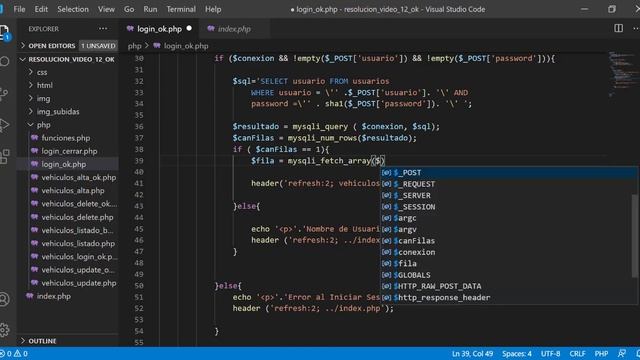This screenshot has width=640, height=360.
Task: Open the Run menu
Action: tap(150, 9)
